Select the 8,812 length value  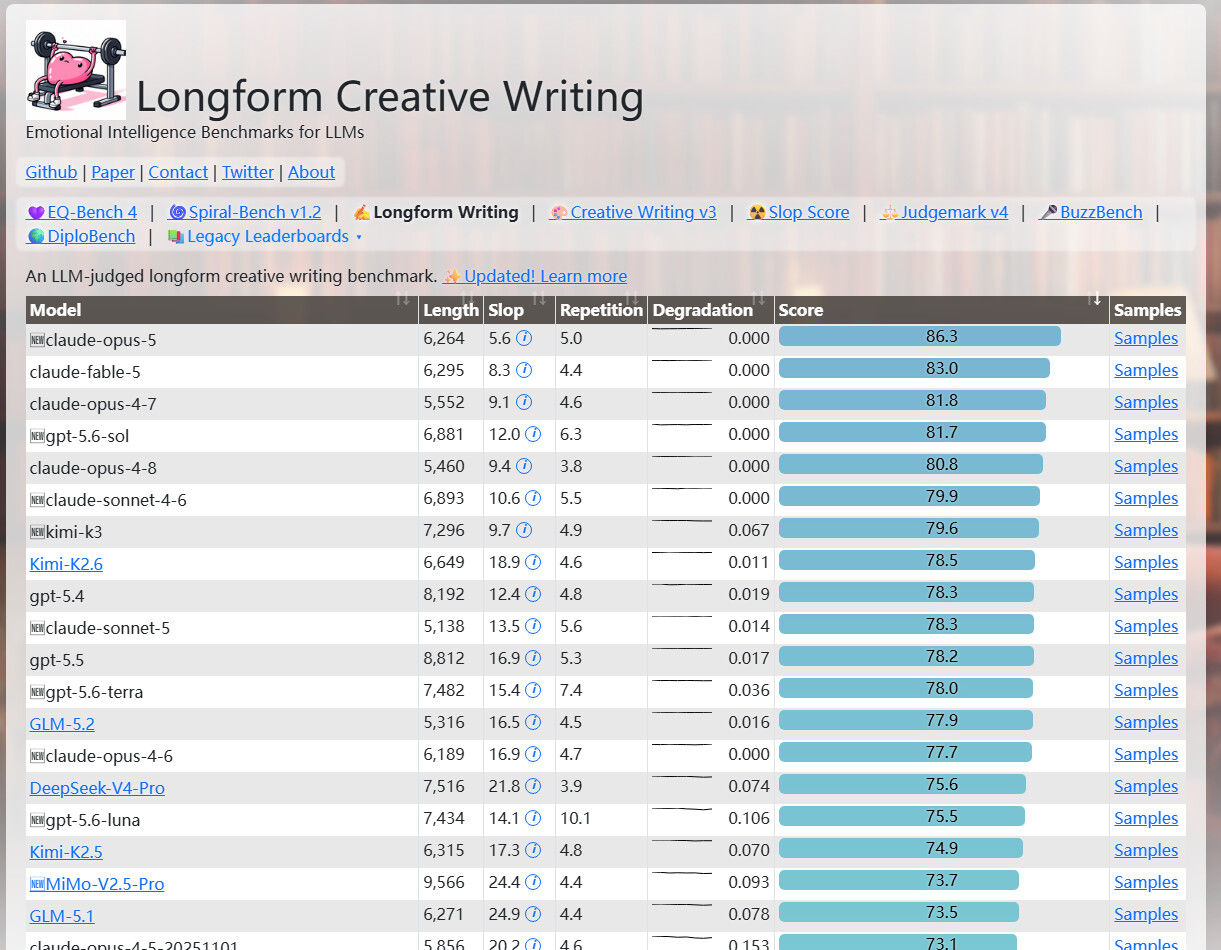[444, 658]
